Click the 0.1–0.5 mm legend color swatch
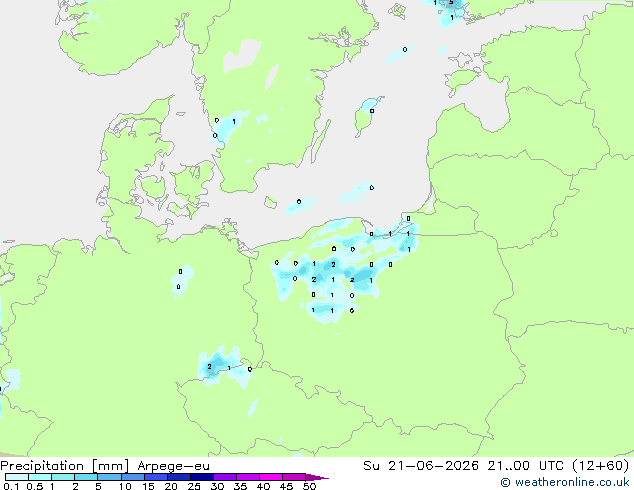 pos(17,477)
